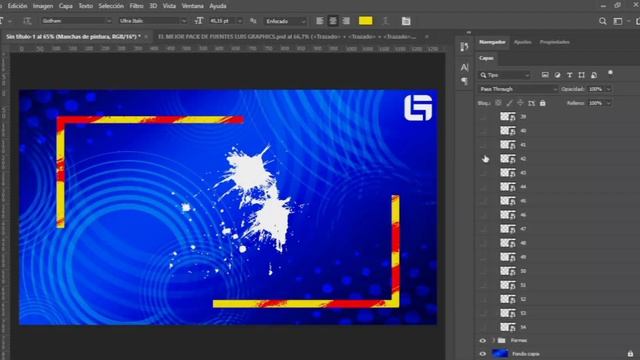Click the left align text icon
This screenshot has width=640, height=360.
(320, 21)
